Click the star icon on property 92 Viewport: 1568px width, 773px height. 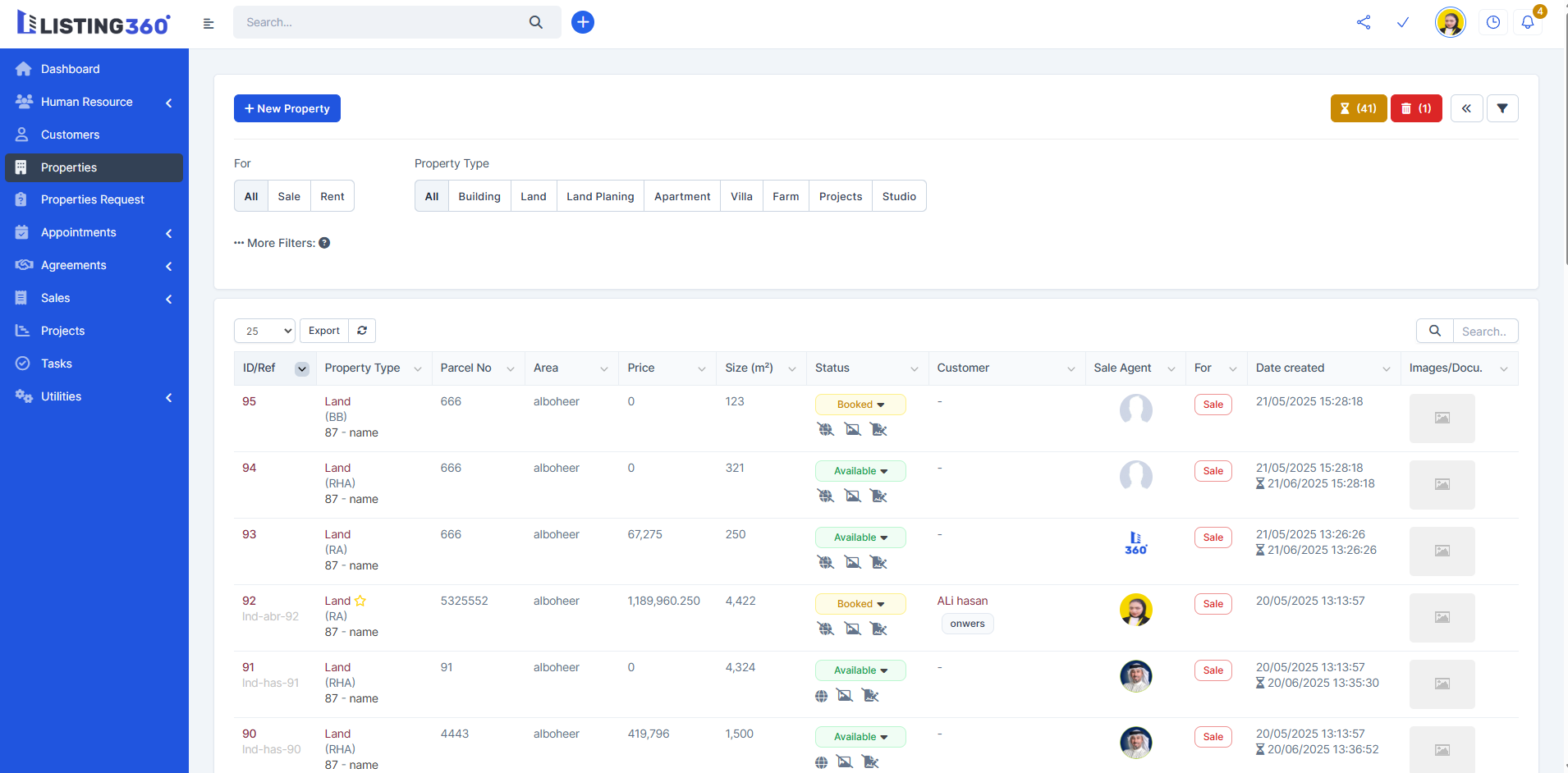pos(360,601)
